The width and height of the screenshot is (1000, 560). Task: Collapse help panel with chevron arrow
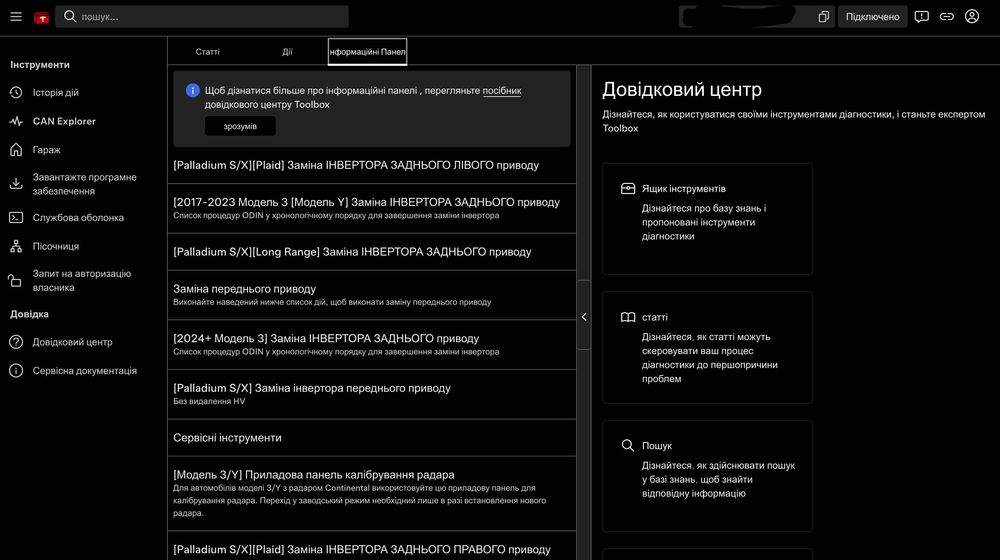584,316
